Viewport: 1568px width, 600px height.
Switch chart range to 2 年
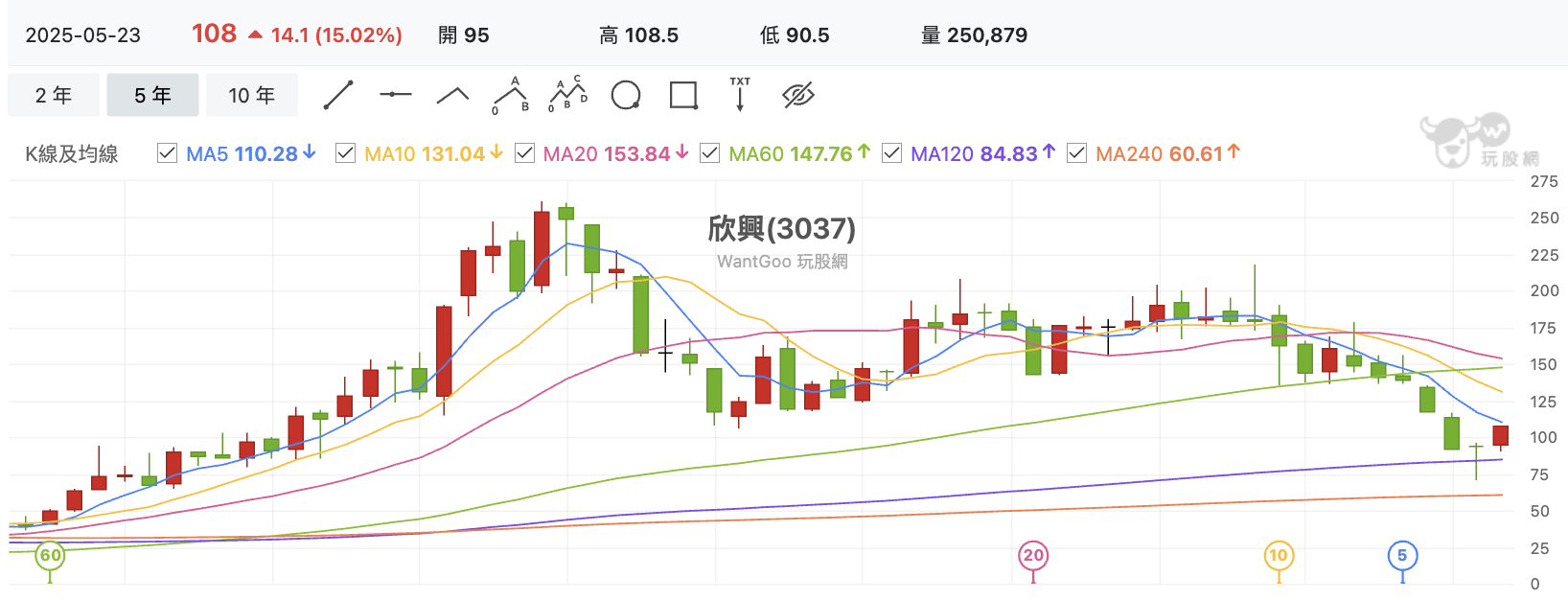point(54,95)
